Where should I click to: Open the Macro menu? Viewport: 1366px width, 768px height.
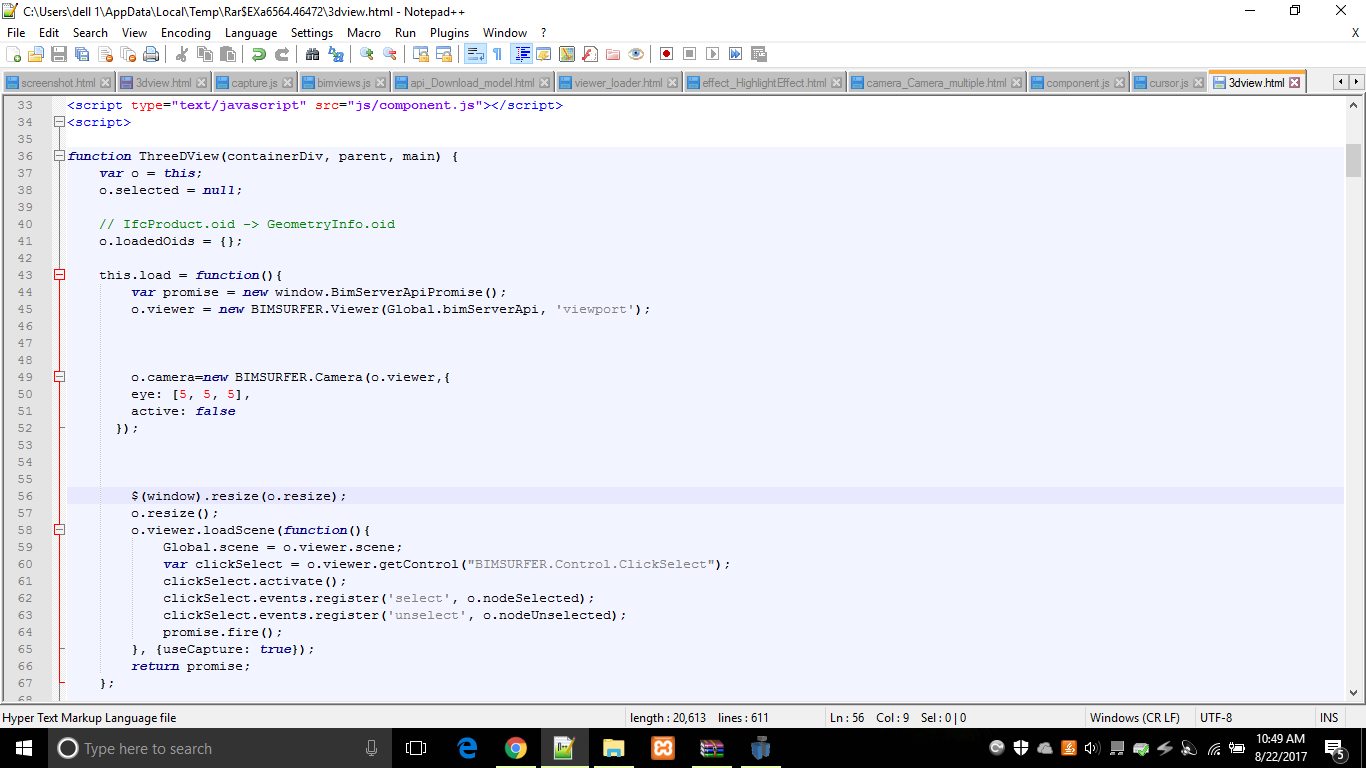pyautogui.click(x=363, y=32)
